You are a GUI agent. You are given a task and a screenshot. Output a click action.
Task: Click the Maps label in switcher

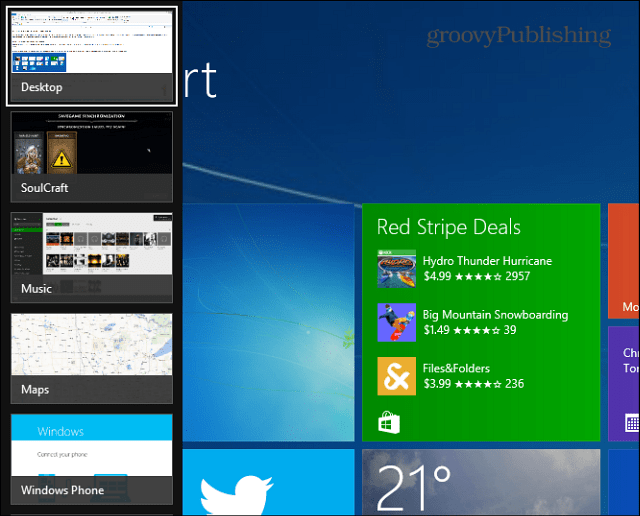coord(35,389)
